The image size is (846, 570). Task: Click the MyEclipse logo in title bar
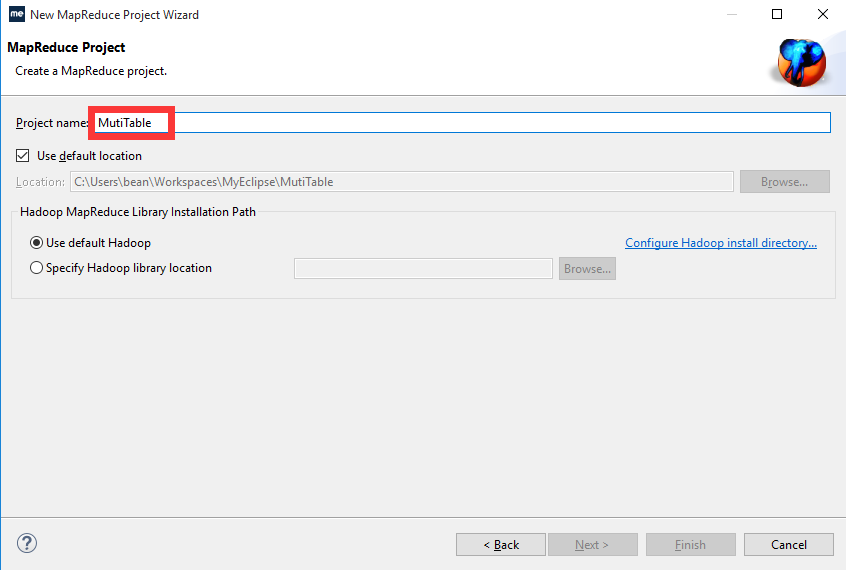[x=16, y=14]
